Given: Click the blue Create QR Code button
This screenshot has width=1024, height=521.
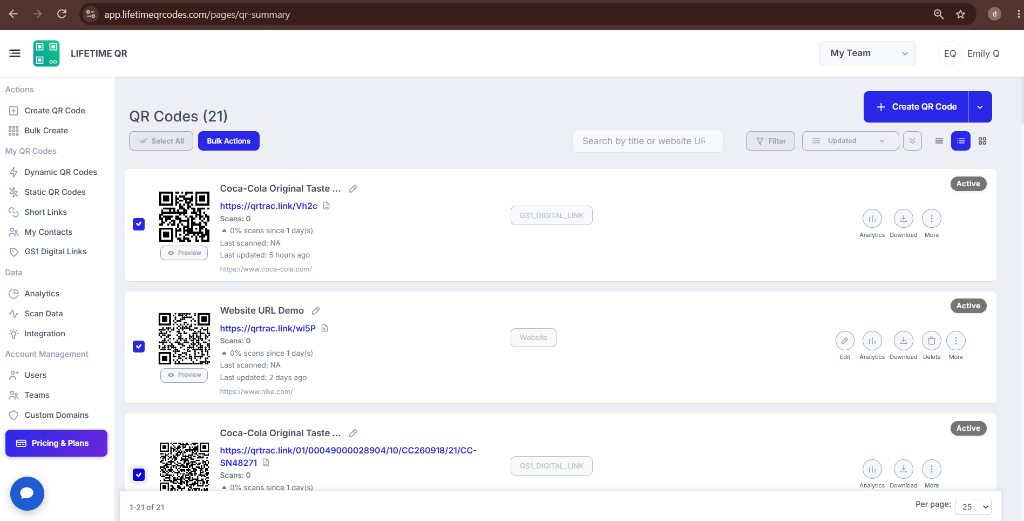Looking at the screenshot, I should pos(916,107).
